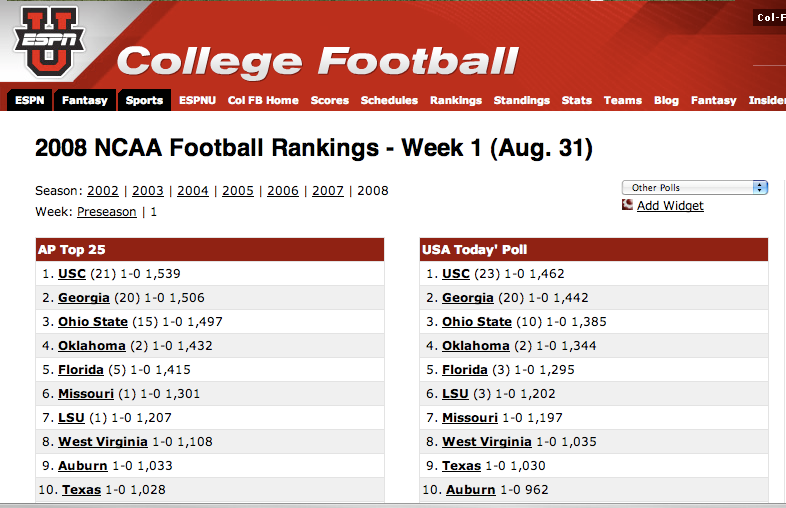Go to the Rankings menu item
Image resolution: width=786 pixels, height=508 pixels.
click(456, 100)
